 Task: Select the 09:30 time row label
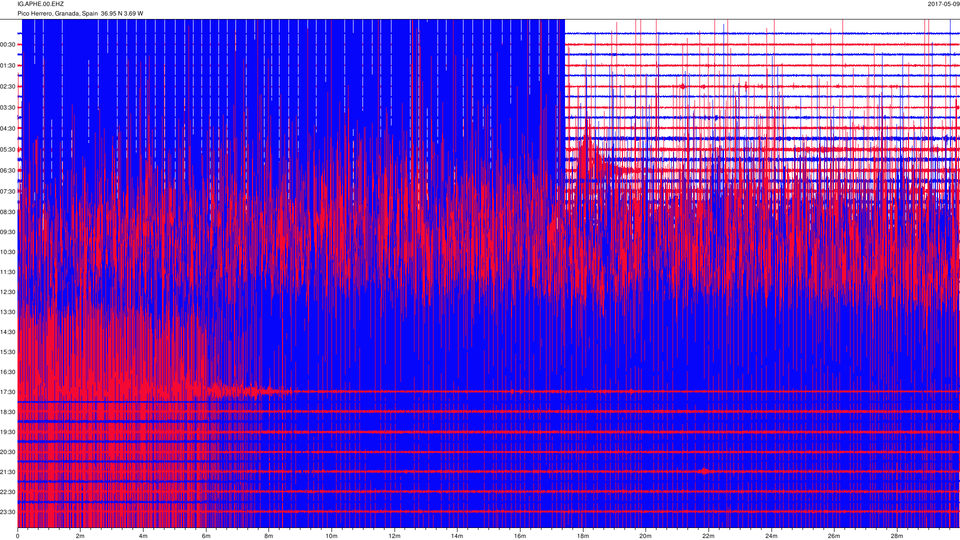tap(8, 232)
